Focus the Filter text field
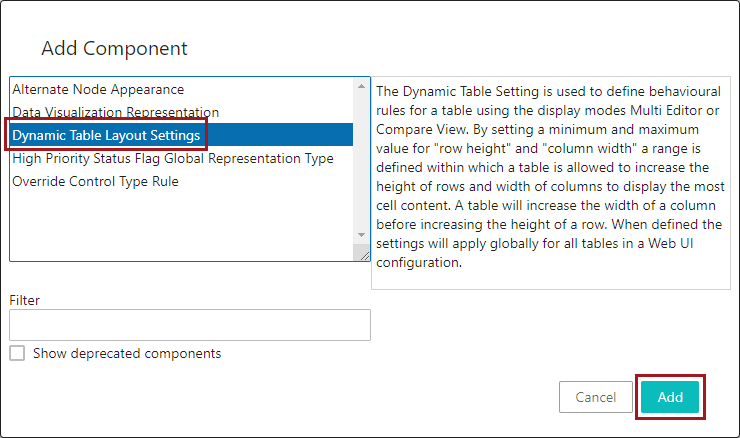 pyautogui.click(x=190, y=325)
